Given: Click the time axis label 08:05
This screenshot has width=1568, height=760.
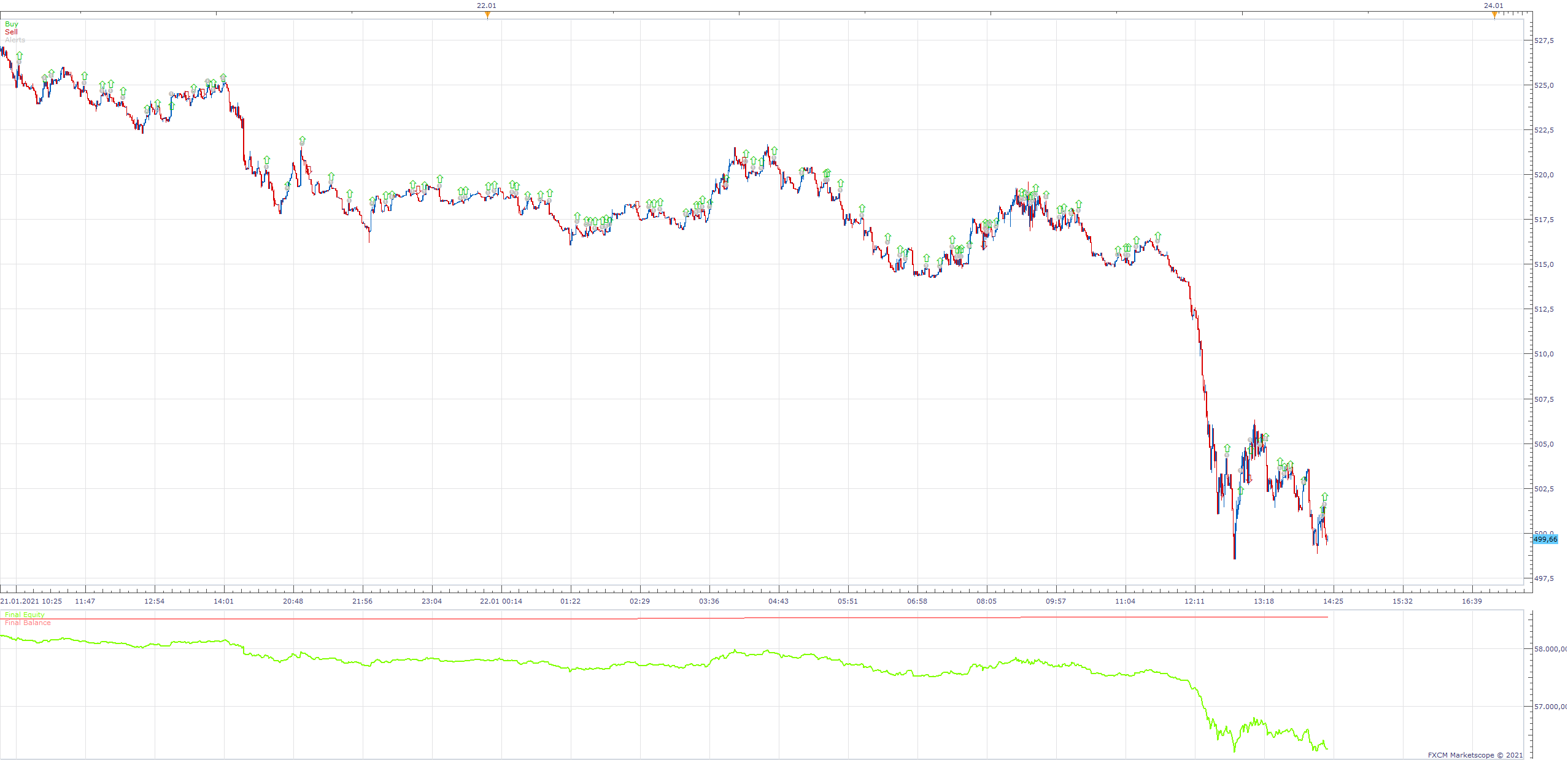Looking at the screenshot, I should tap(986, 601).
